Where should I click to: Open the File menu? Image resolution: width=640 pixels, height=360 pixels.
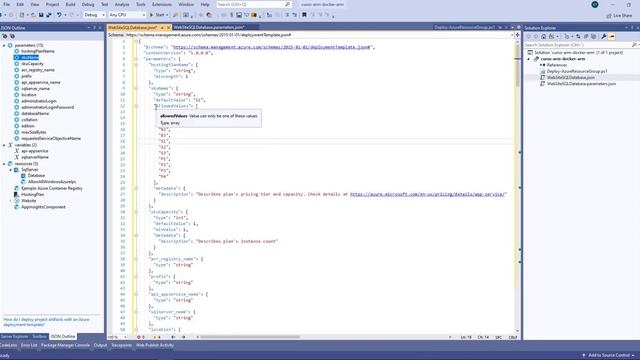tap(7, 4)
